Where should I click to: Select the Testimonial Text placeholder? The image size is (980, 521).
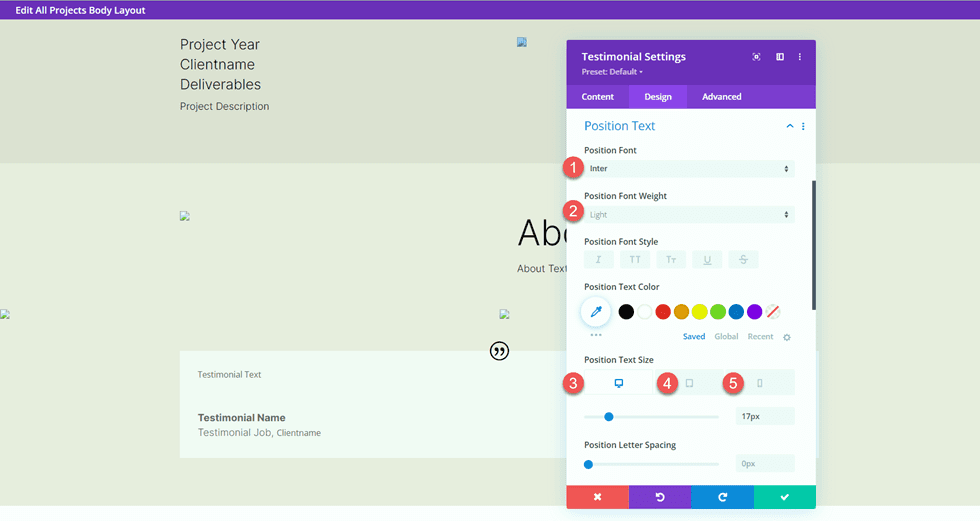click(229, 374)
